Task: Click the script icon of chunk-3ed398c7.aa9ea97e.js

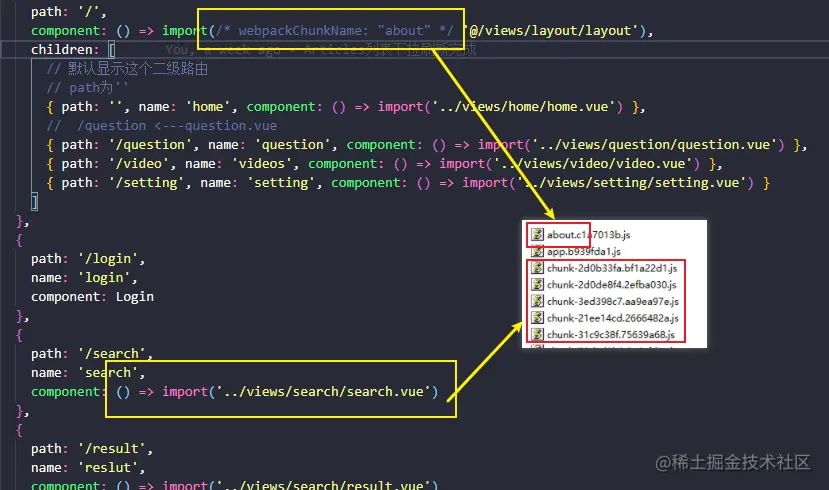Action: pos(537,301)
